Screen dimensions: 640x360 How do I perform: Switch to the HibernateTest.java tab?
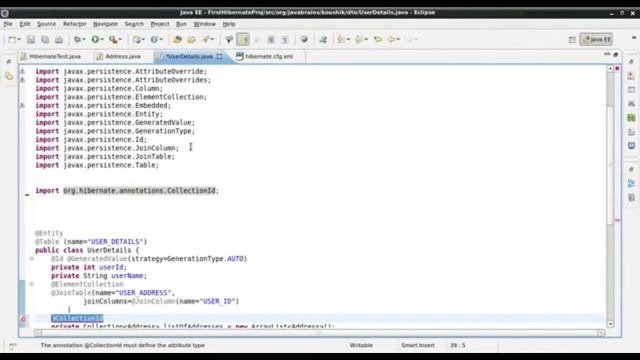click(x=51, y=56)
